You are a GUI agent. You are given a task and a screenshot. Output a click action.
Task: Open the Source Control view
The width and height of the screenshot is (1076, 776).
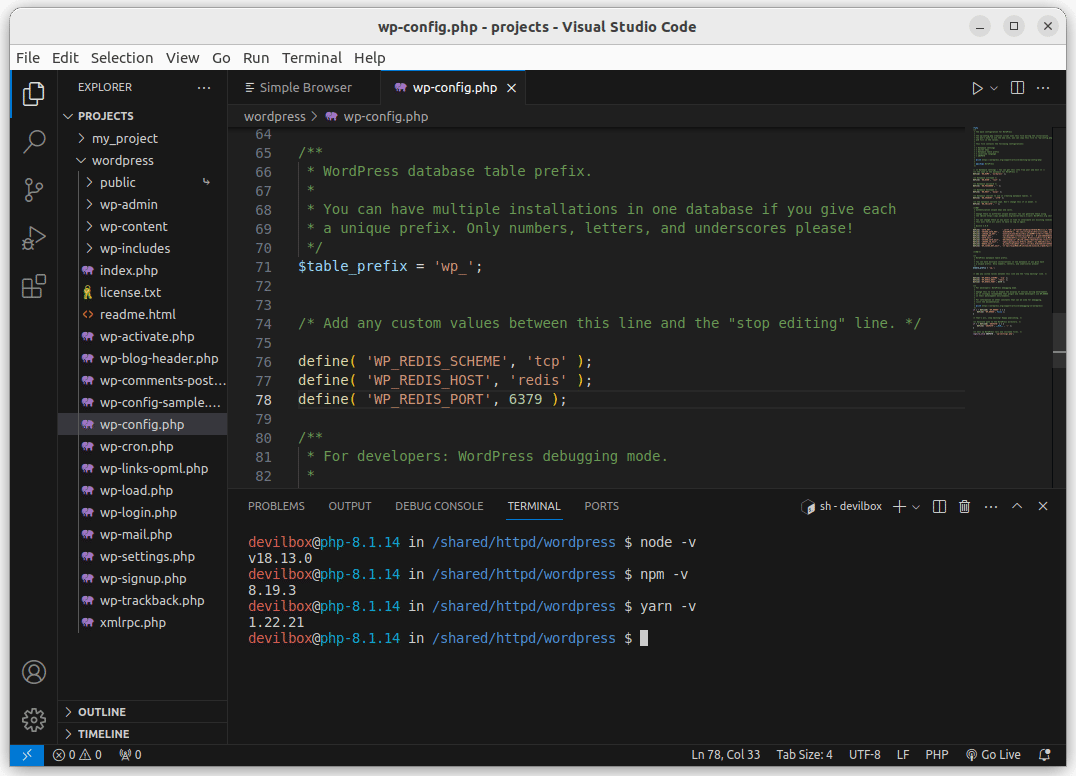[x=34, y=189]
